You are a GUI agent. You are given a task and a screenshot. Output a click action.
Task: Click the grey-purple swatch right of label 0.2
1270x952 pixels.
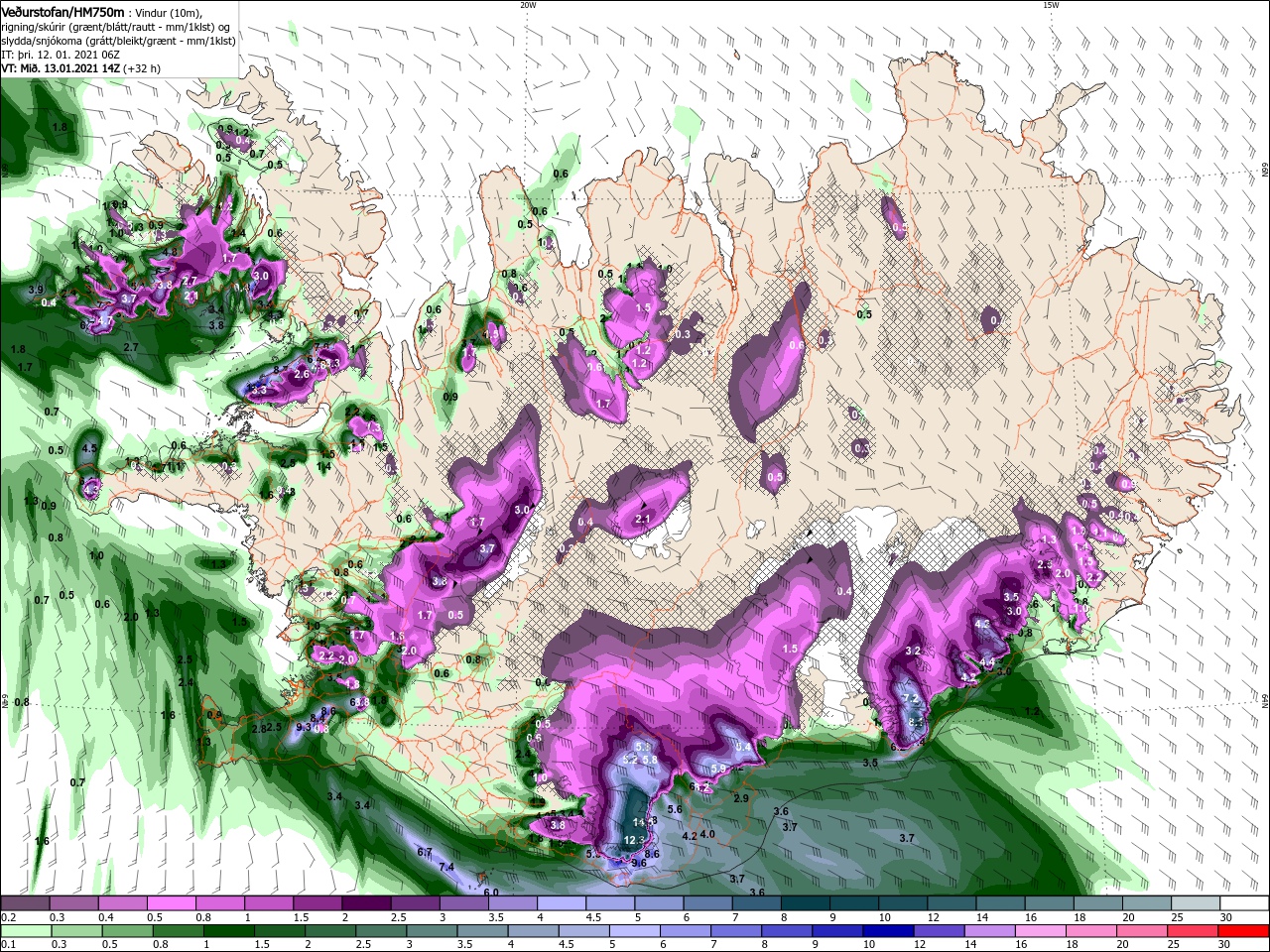(x=26, y=903)
